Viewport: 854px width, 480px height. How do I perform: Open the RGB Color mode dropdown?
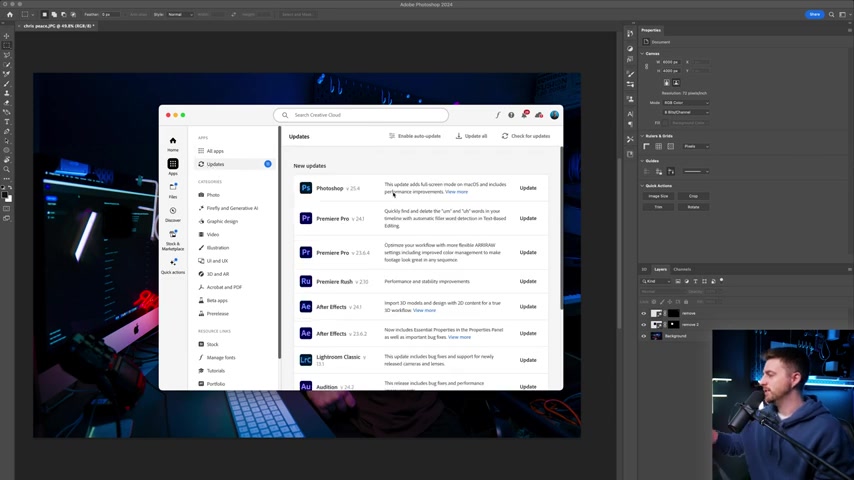coord(686,102)
